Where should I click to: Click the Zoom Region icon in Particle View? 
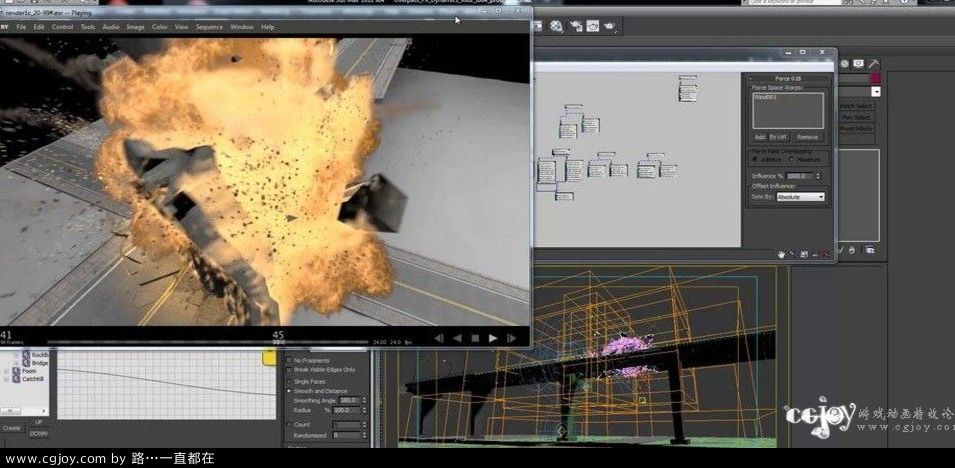(x=804, y=254)
